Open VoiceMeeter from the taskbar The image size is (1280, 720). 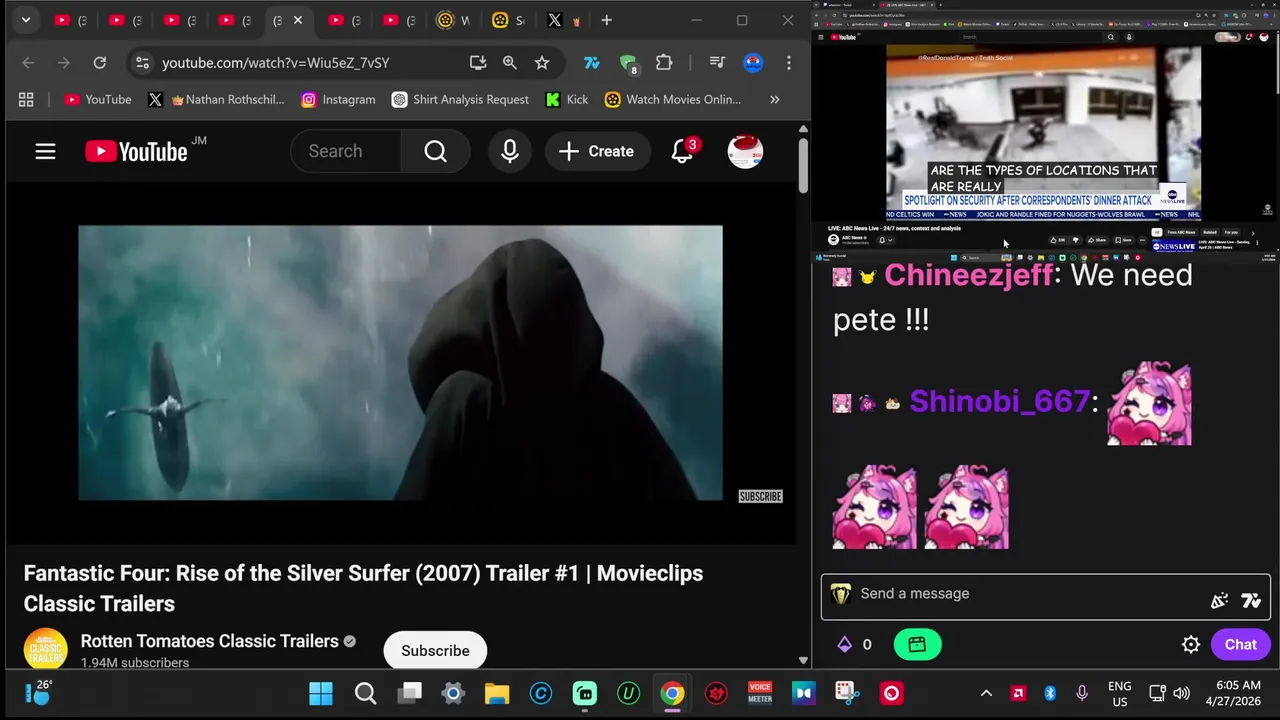click(x=760, y=693)
